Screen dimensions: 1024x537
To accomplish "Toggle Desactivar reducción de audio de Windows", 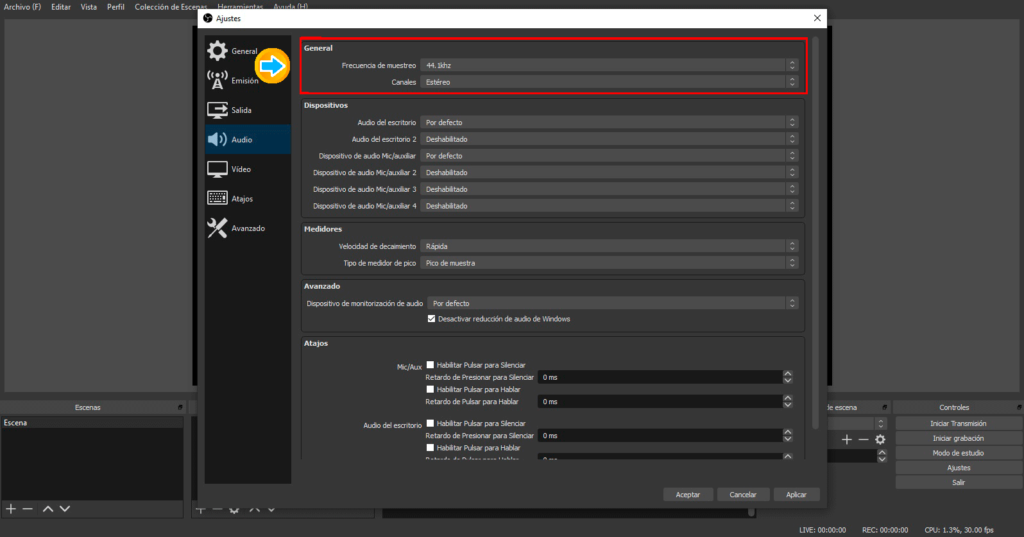I will 432,319.
